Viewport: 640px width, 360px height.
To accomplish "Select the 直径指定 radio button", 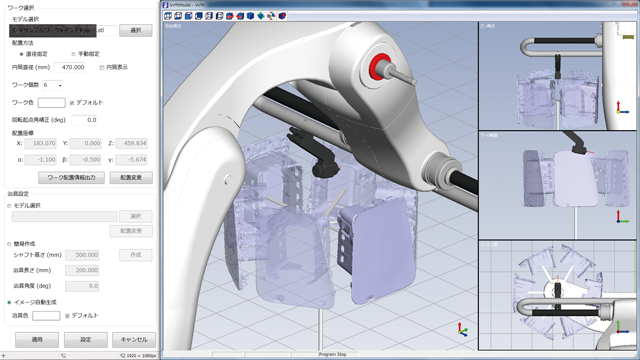I will (21, 54).
